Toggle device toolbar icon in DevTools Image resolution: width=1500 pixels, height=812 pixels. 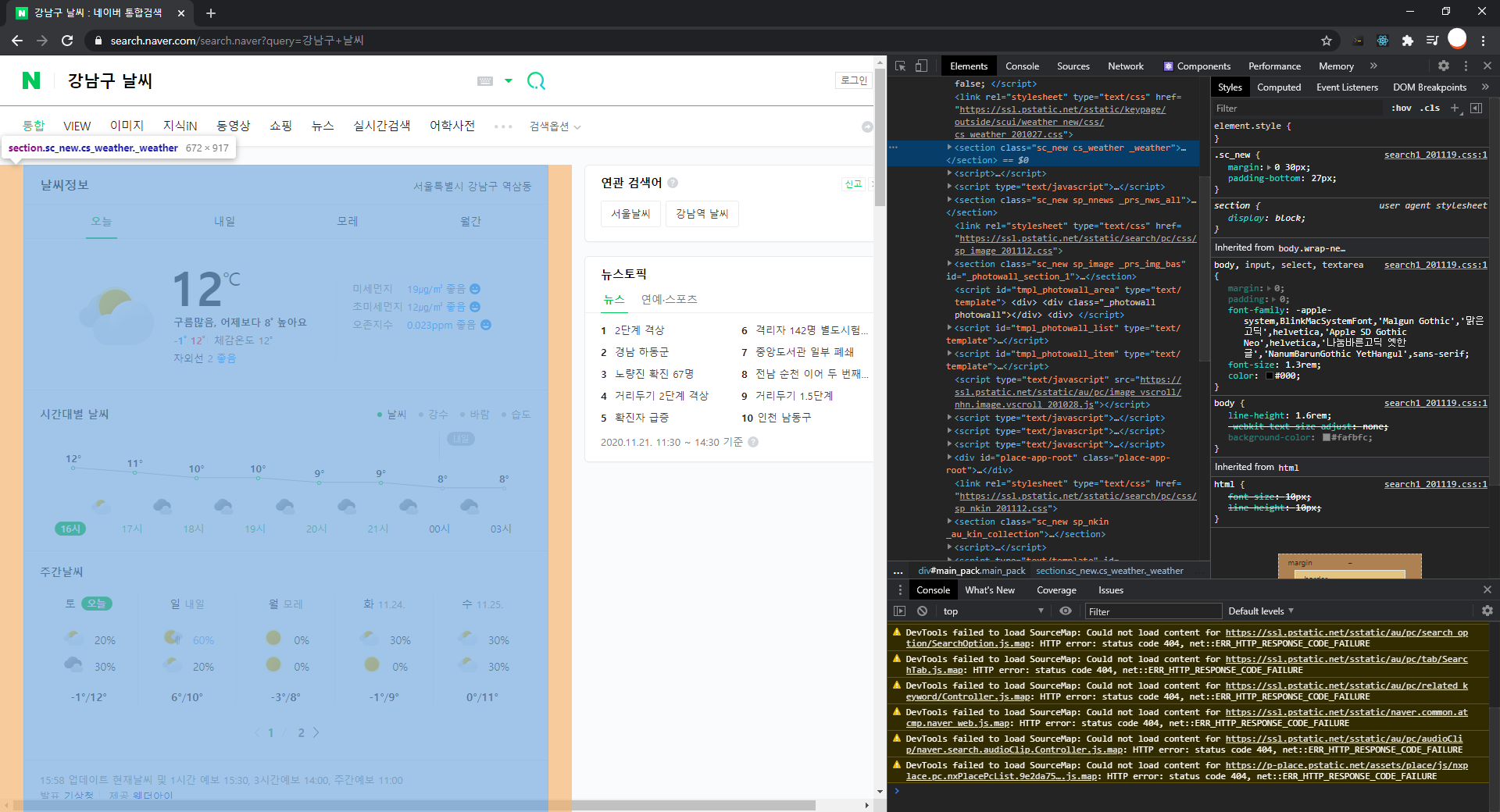coord(921,66)
